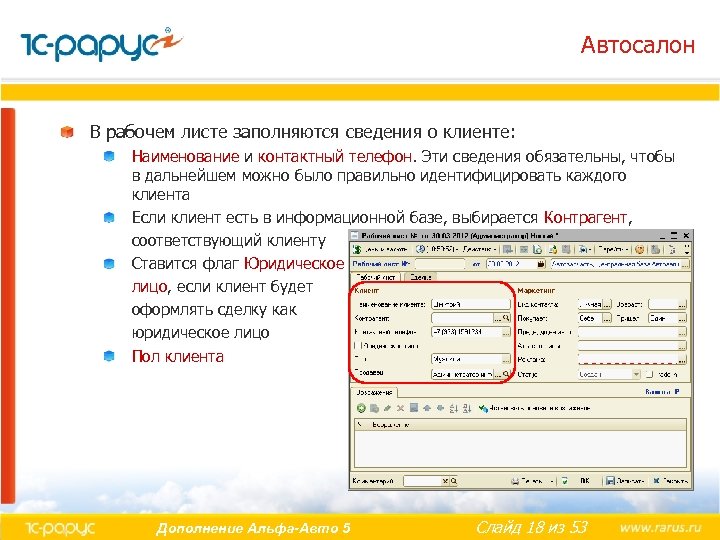Click pencil edit icon in list toolbar

tap(388, 408)
